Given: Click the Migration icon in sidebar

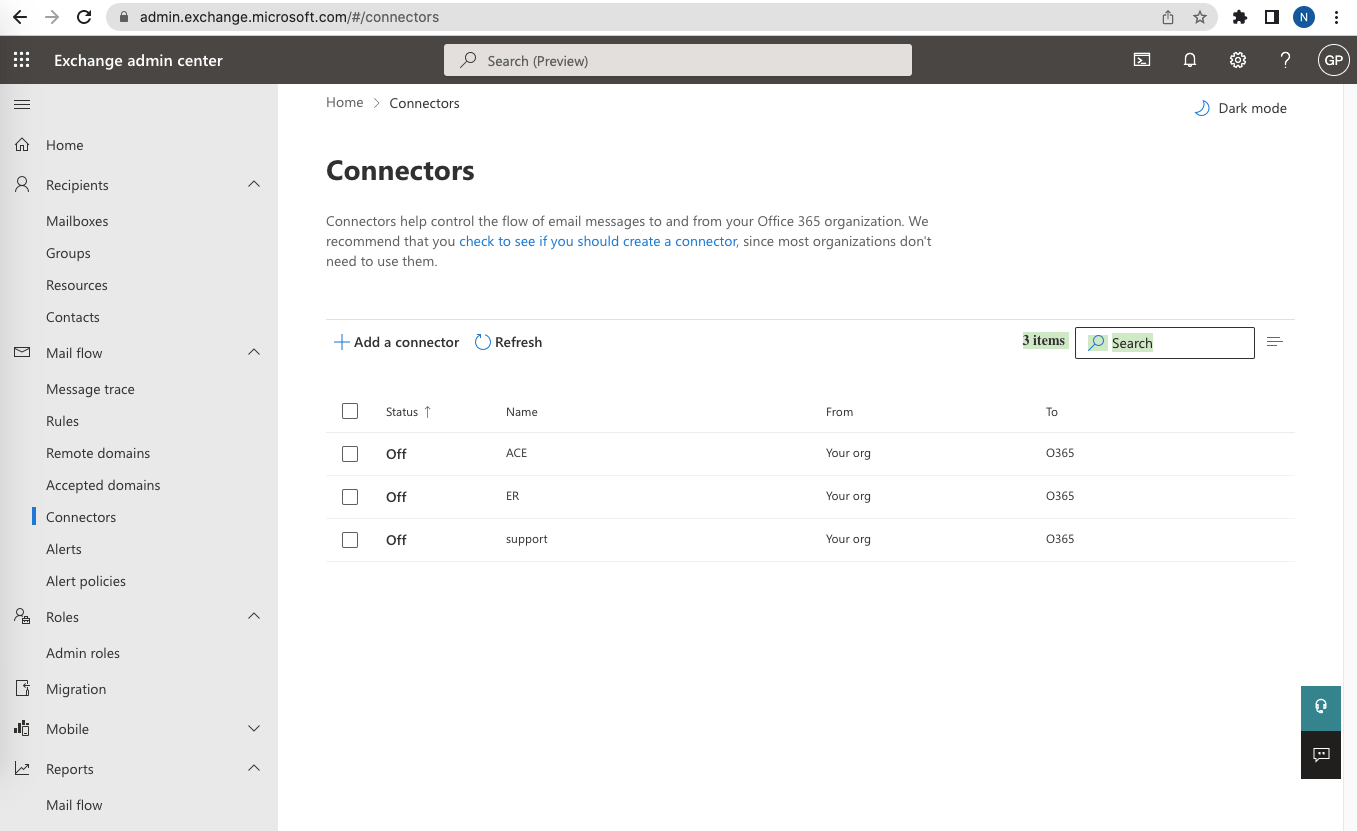Looking at the screenshot, I should [x=22, y=689].
